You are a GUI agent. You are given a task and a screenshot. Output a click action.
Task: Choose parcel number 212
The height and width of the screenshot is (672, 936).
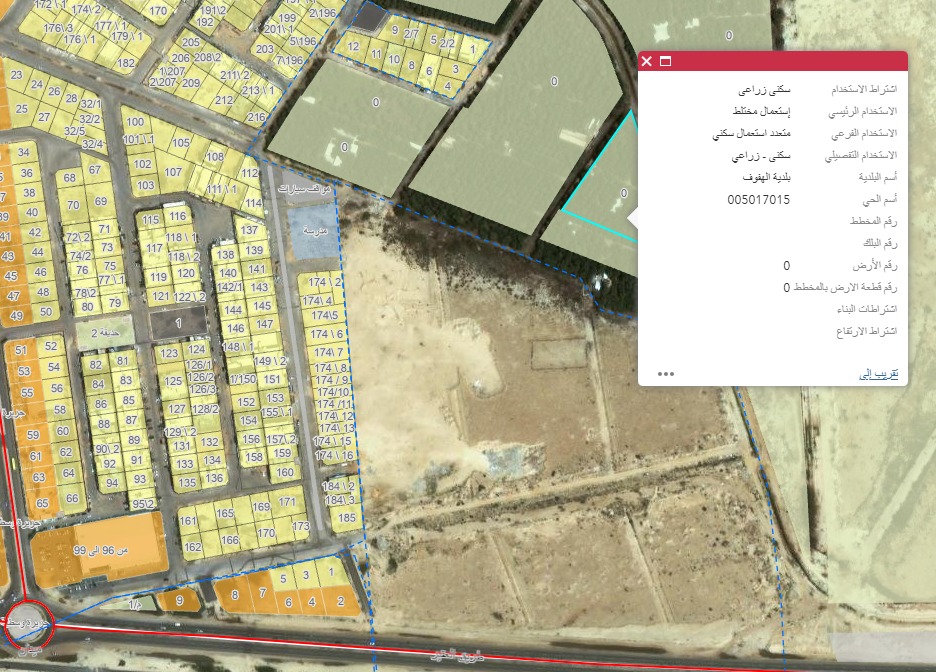224,100
